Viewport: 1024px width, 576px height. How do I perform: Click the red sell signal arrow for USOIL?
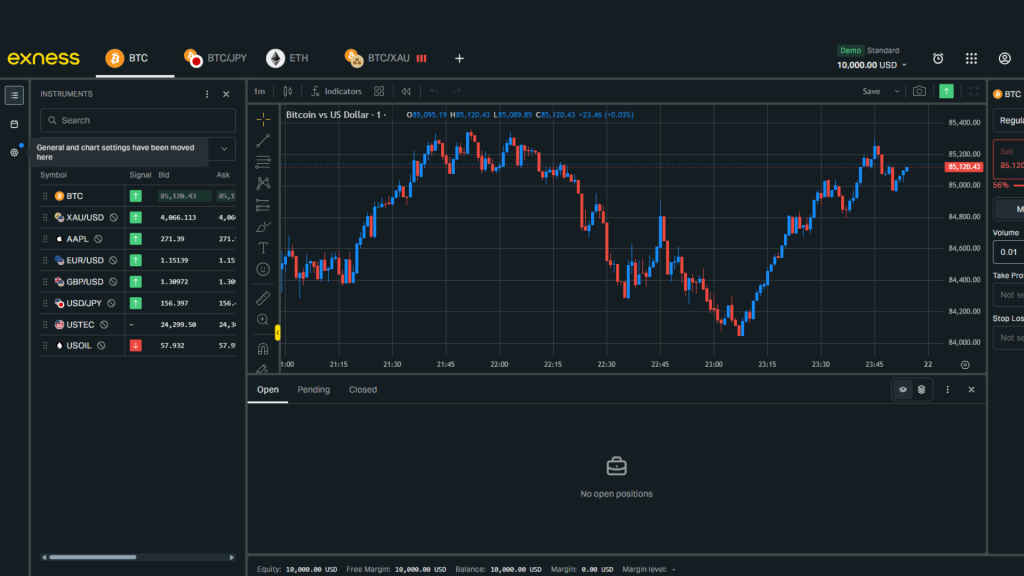tap(135, 345)
